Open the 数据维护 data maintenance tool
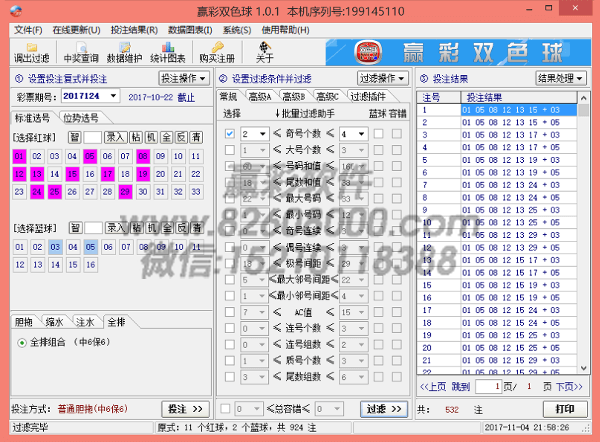 [x=124, y=52]
